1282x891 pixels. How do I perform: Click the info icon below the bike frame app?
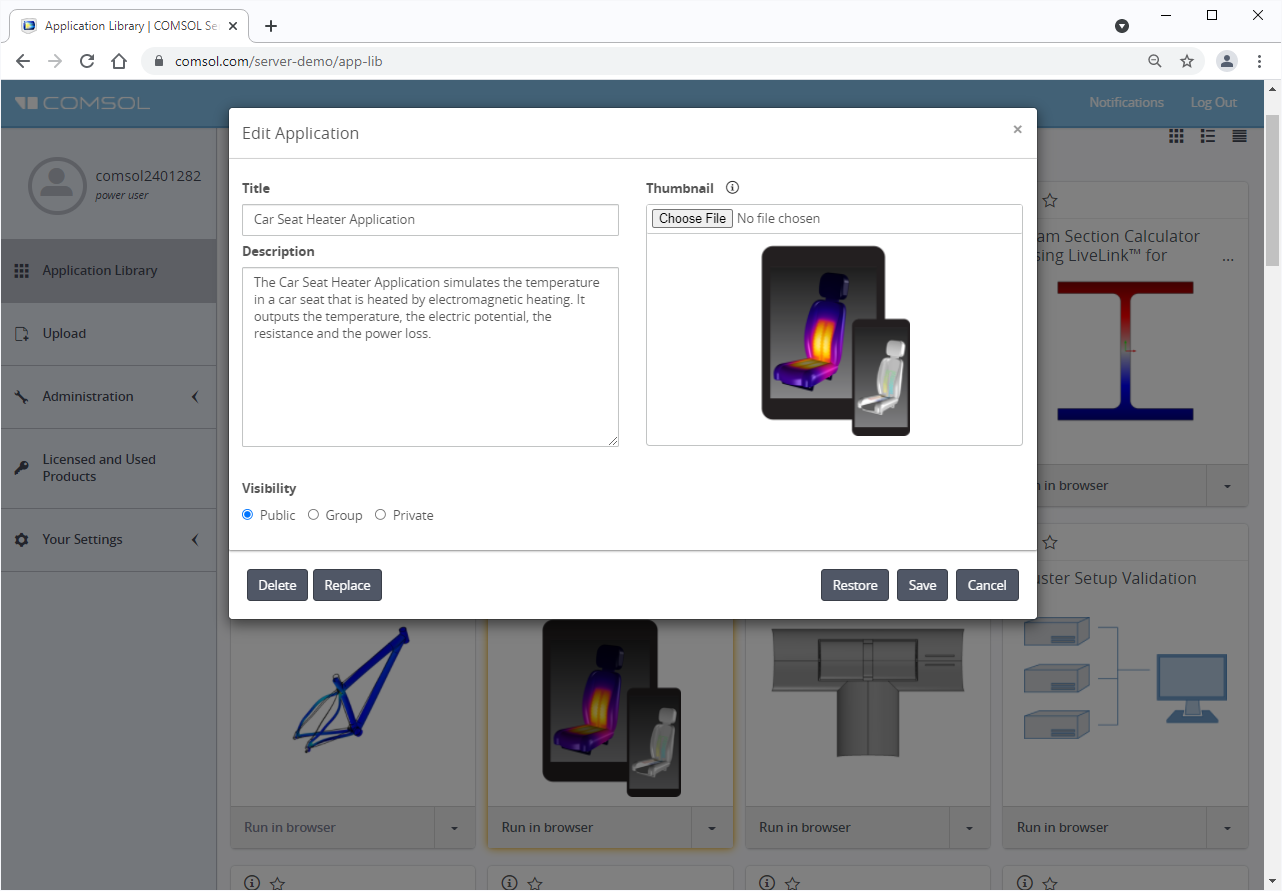(251, 881)
